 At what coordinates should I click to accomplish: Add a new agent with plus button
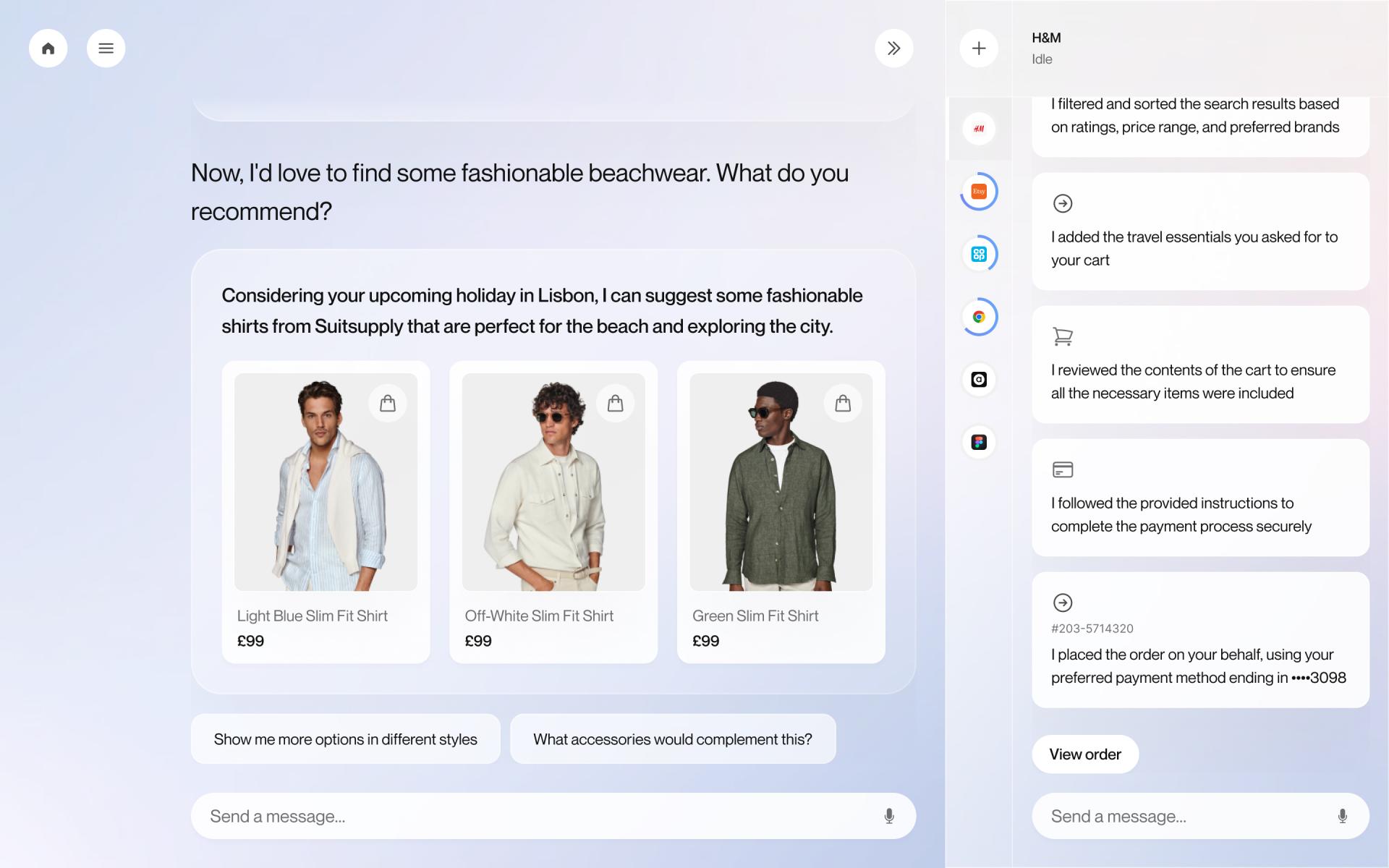click(x=979, y=48)
